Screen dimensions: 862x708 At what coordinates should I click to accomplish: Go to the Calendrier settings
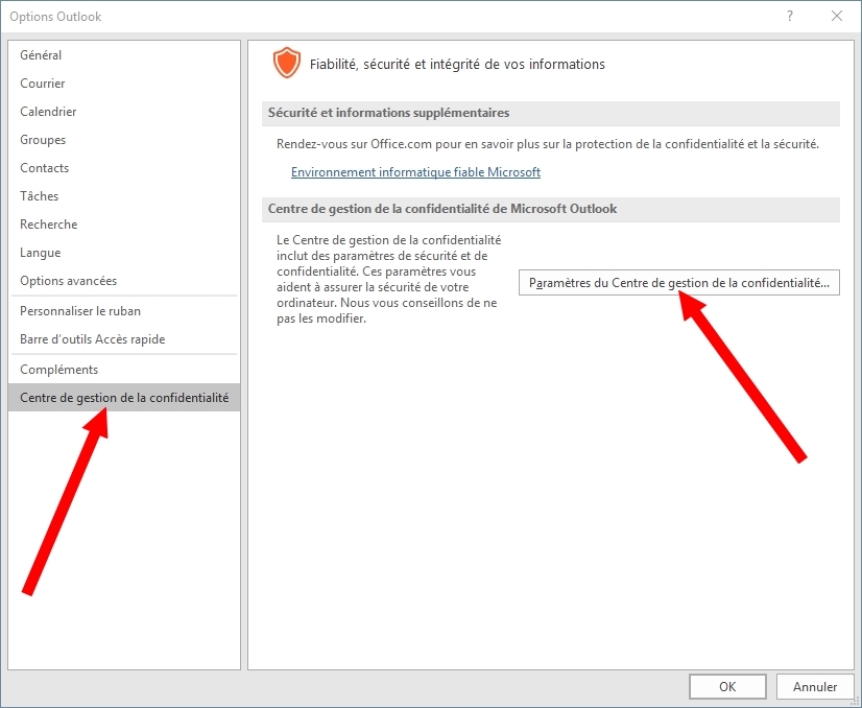pos(48,111)
